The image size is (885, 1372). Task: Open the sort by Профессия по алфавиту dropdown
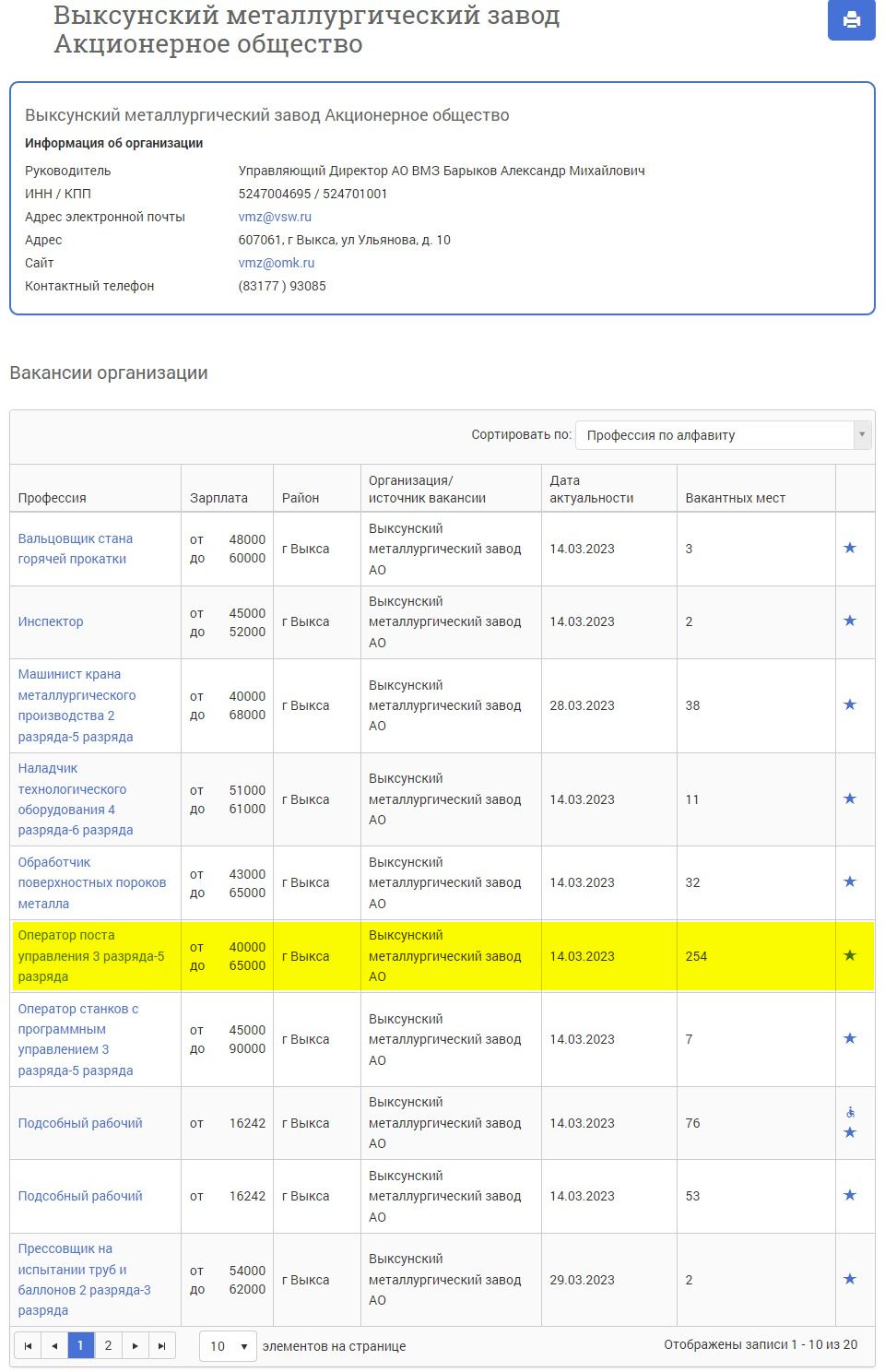click(x=724, y=435)
